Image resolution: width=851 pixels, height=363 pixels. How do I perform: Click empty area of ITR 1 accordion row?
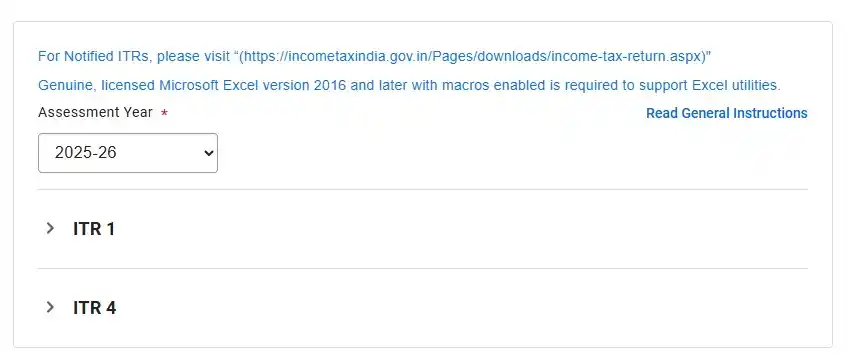(461, 229)
